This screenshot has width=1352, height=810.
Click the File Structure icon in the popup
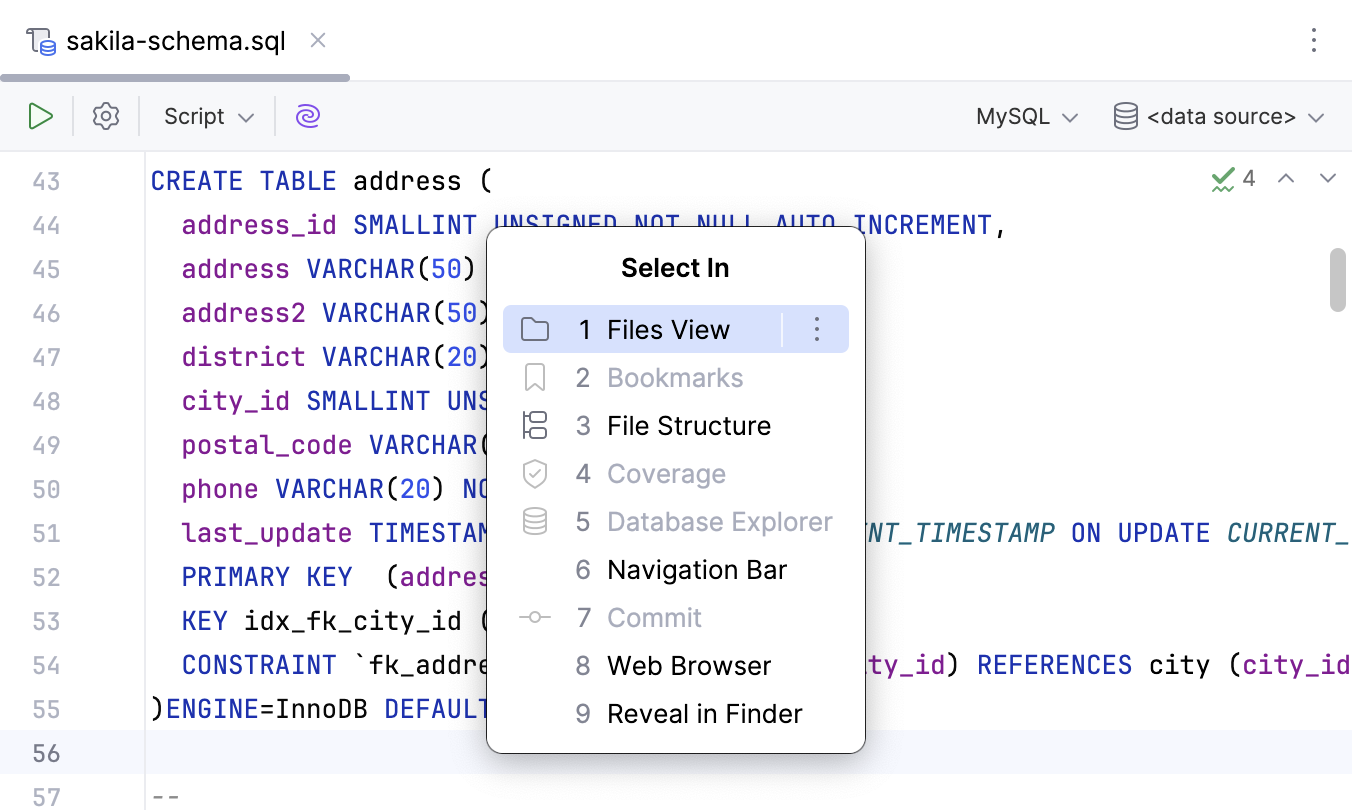tap(535, 425)
